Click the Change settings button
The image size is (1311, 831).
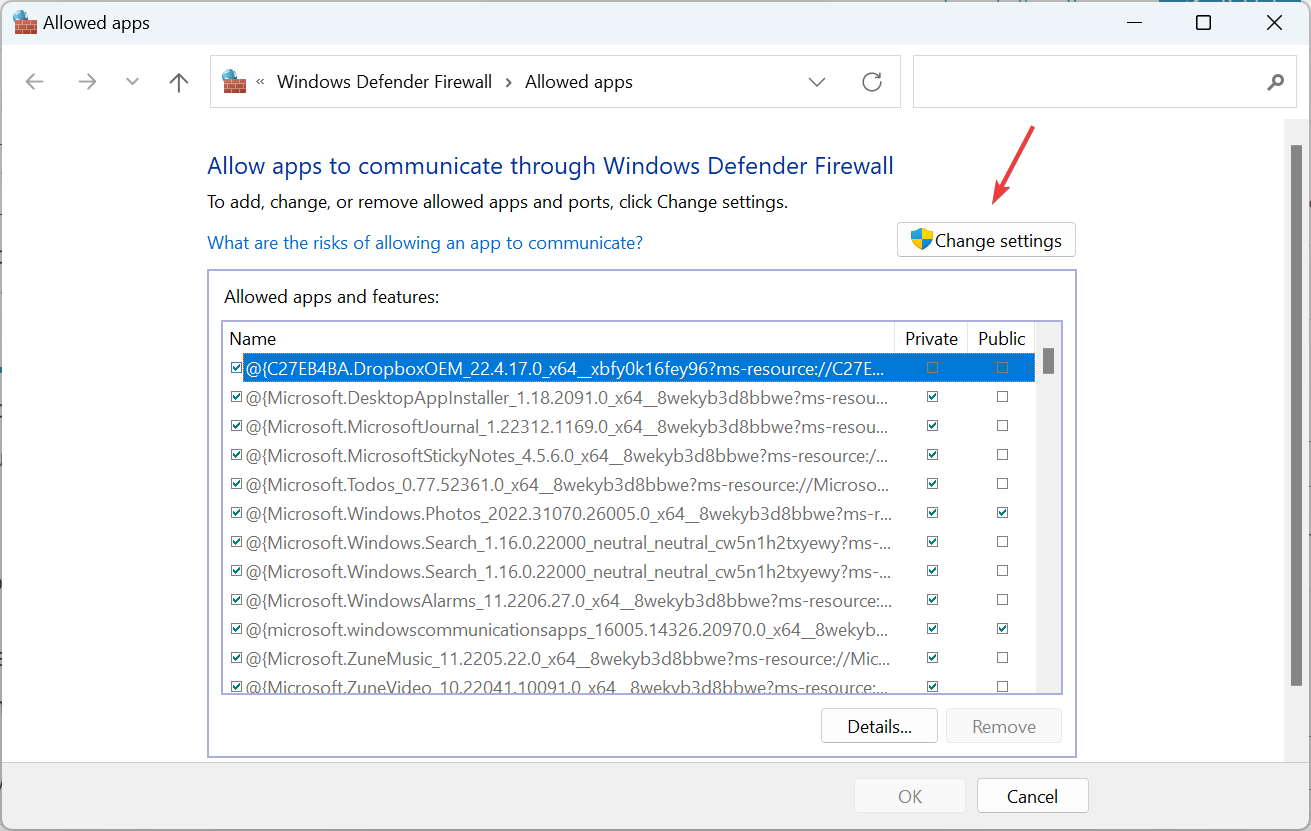(986, 240)
